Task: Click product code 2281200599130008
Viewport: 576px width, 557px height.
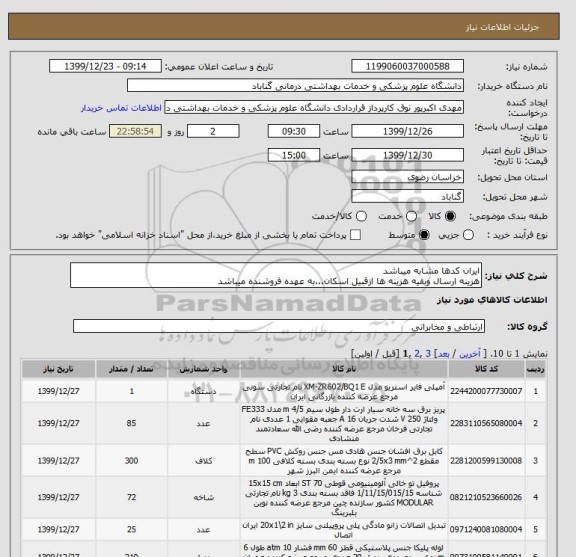Action: point(486,460)
